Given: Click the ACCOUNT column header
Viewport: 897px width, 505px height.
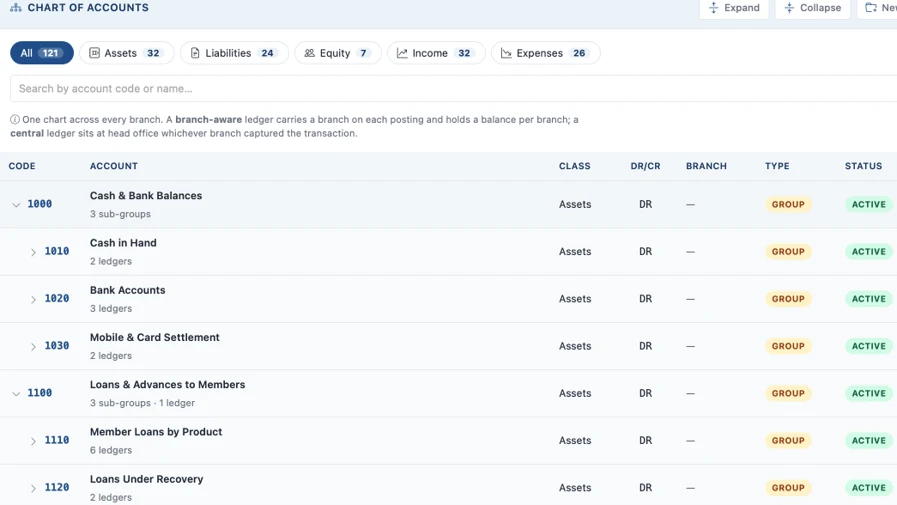Looking at the screenshot, I should point(114,166).
